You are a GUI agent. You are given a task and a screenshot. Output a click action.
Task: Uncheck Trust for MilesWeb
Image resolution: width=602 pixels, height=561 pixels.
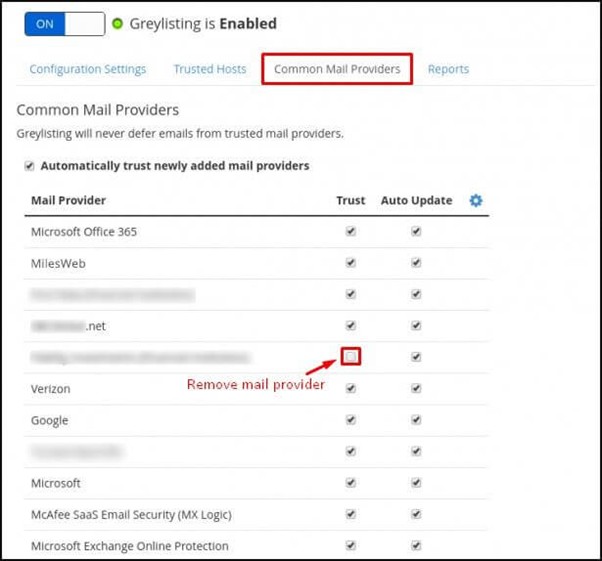[350, 263]
